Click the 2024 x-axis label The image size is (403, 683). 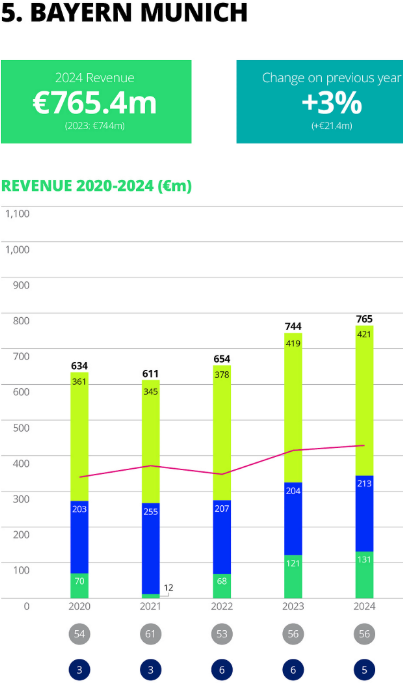coord(364,606)
